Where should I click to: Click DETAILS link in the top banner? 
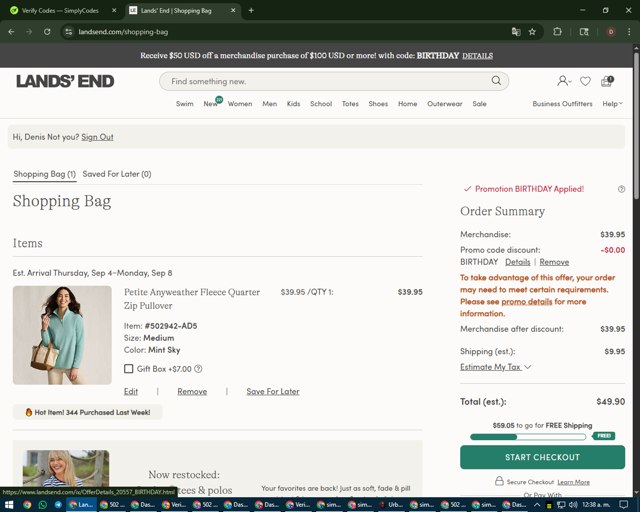click(x=477, y=56)
